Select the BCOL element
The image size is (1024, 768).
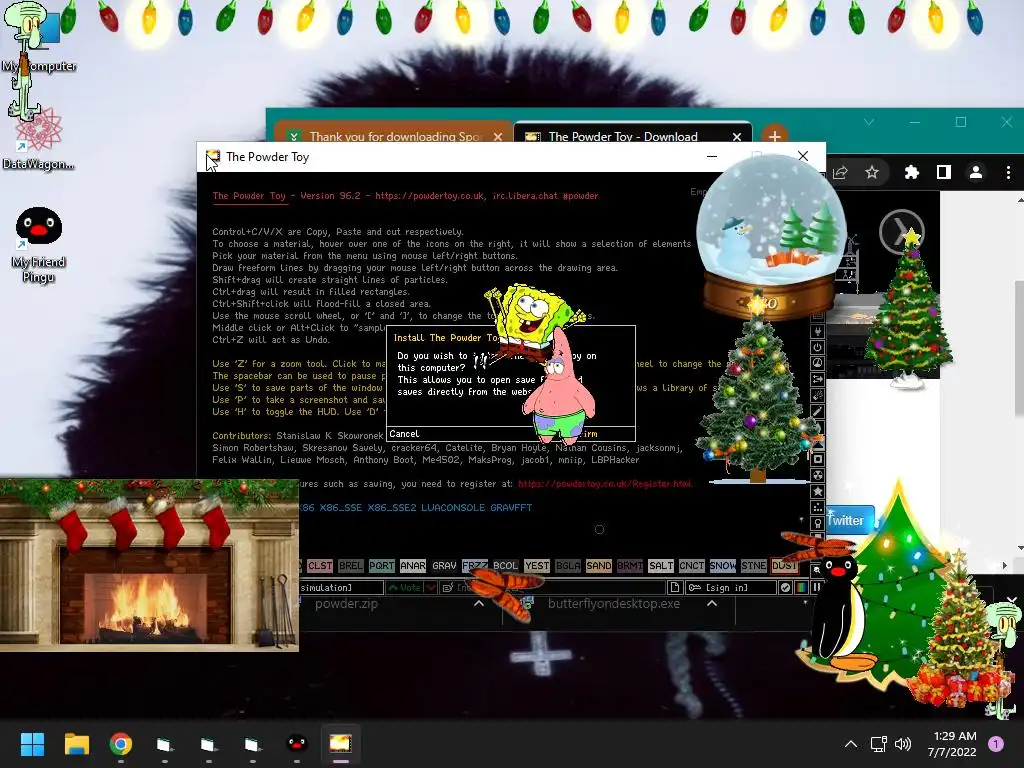pos(505,566)
